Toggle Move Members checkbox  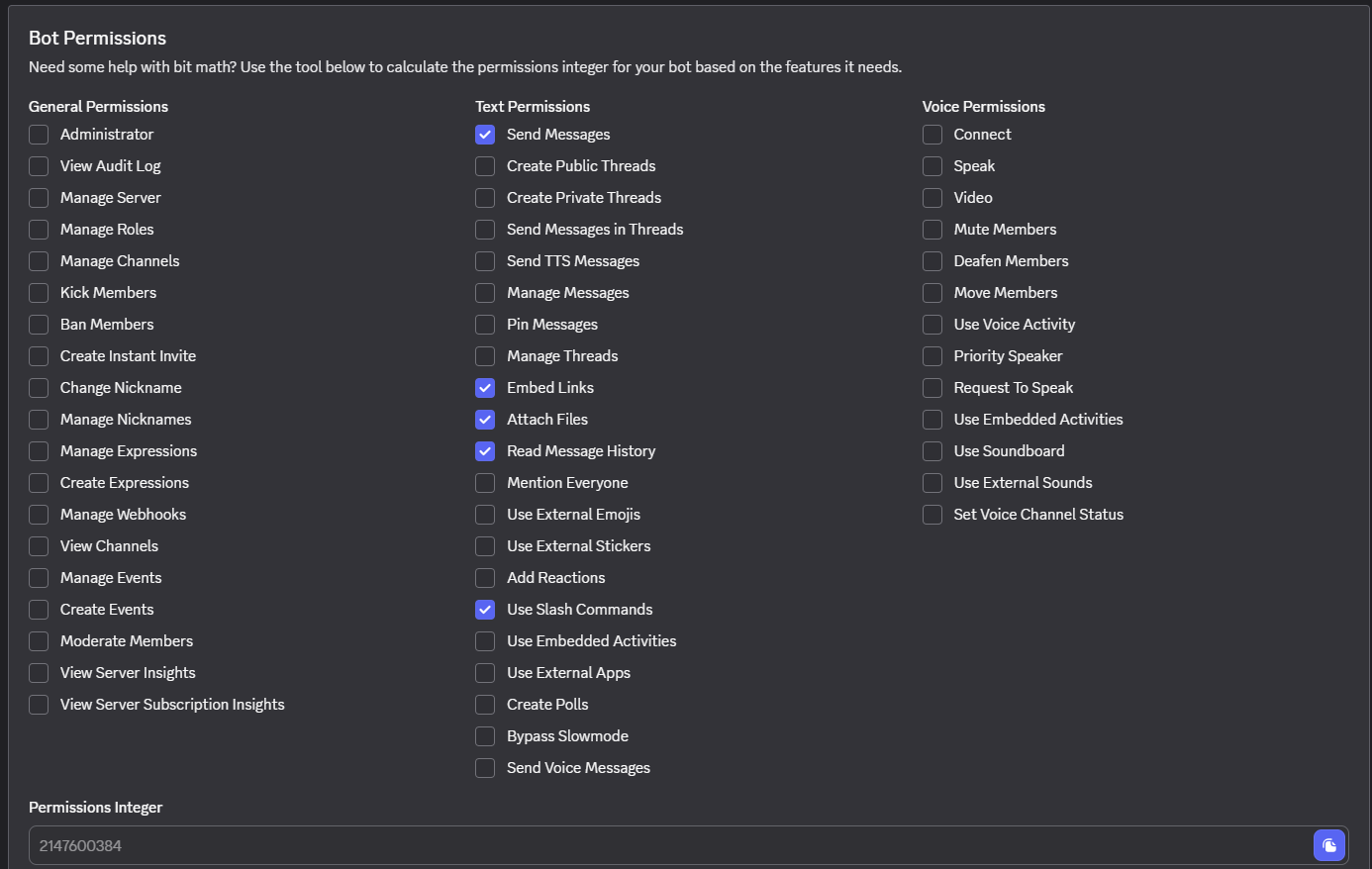932,293
